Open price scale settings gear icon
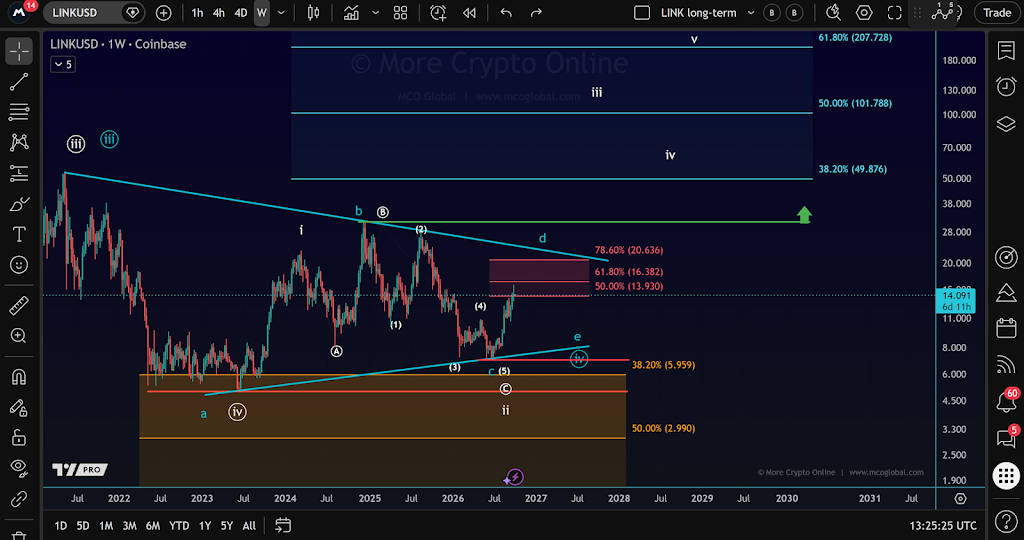The height and width of the screenshot is (540, 1024). pos(960,498)
